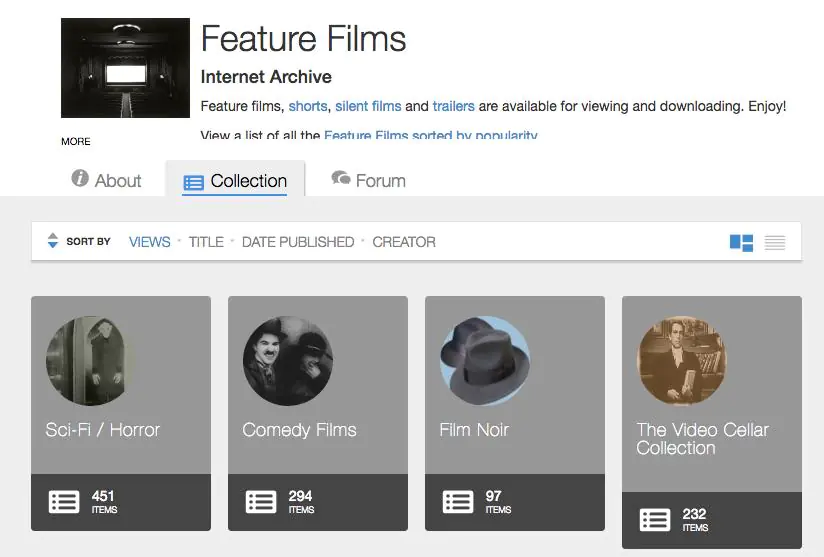
Task: Switch to grid tile view icon
Action: tap(741, 242)
